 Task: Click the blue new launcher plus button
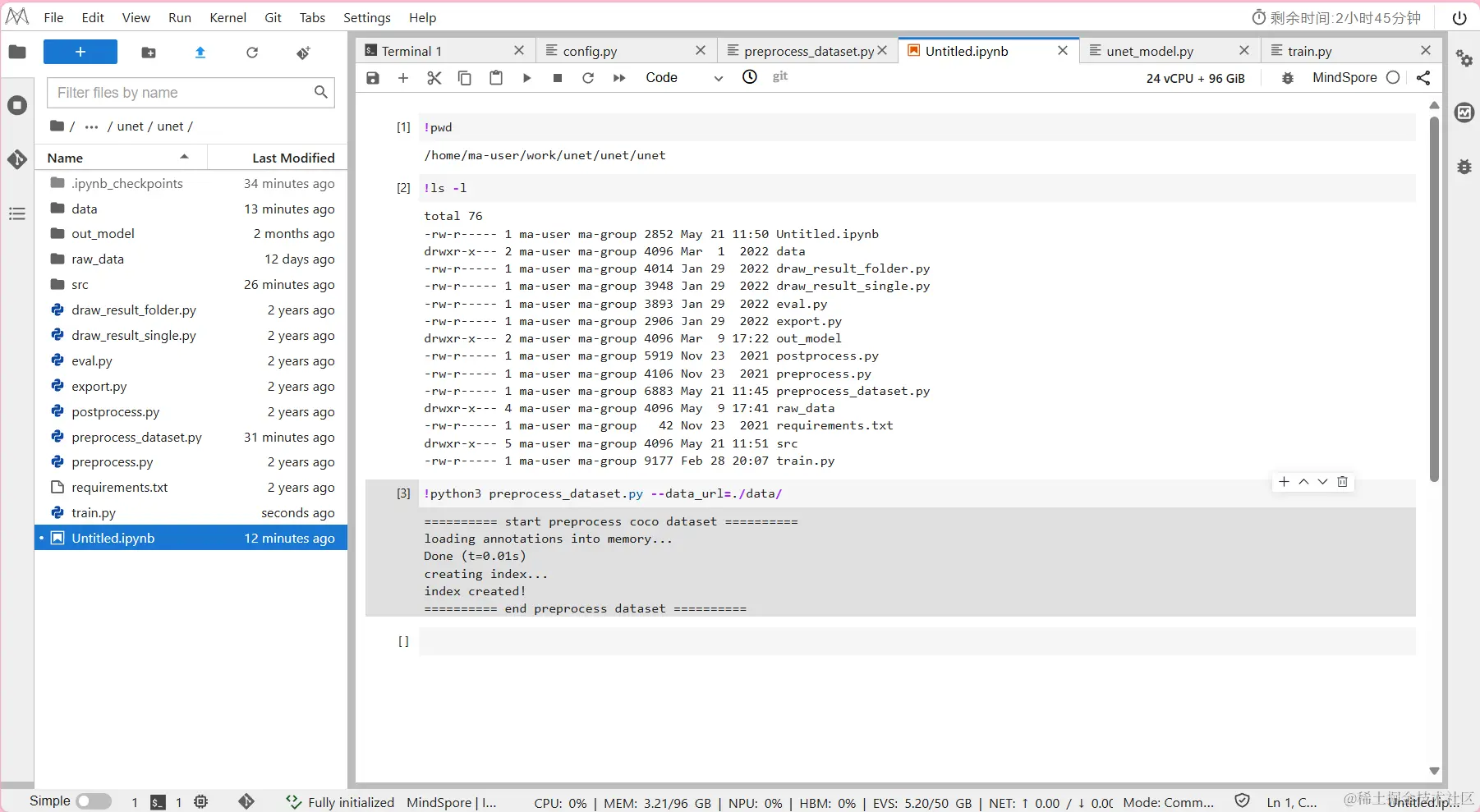80,52
